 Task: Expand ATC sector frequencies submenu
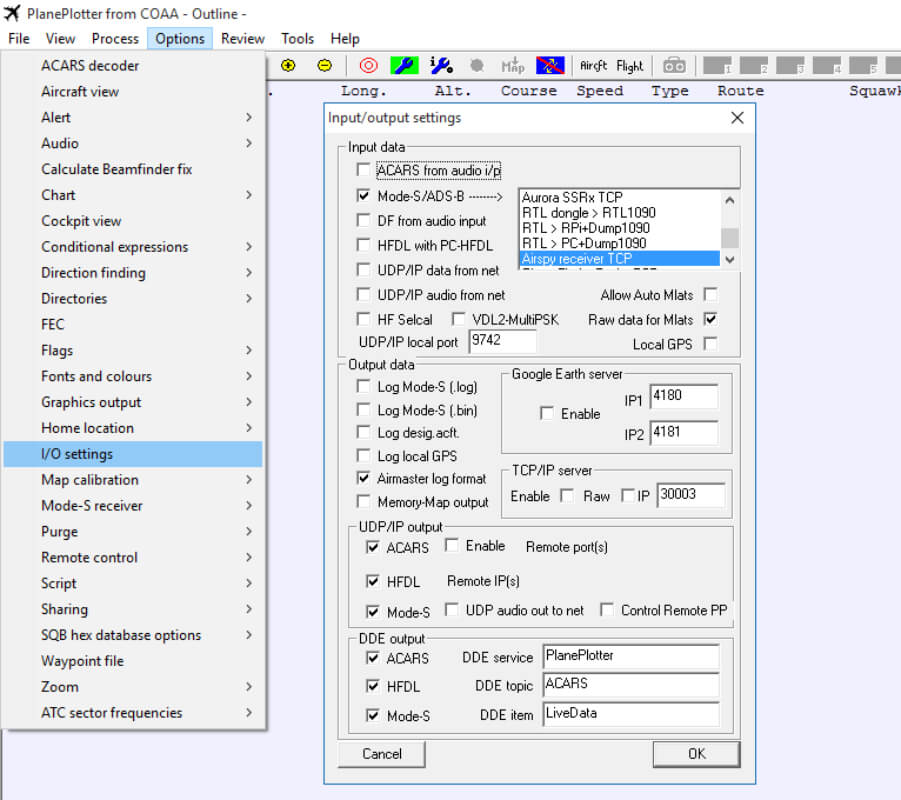coord(133,712)
